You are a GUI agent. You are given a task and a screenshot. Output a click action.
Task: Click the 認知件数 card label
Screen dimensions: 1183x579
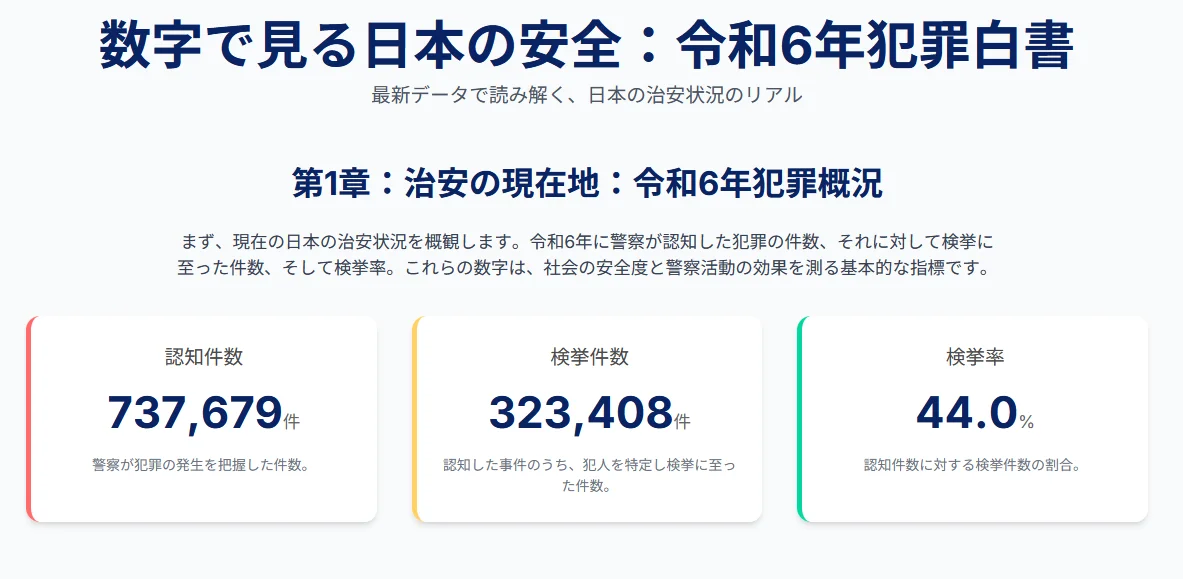click(203, 357)
